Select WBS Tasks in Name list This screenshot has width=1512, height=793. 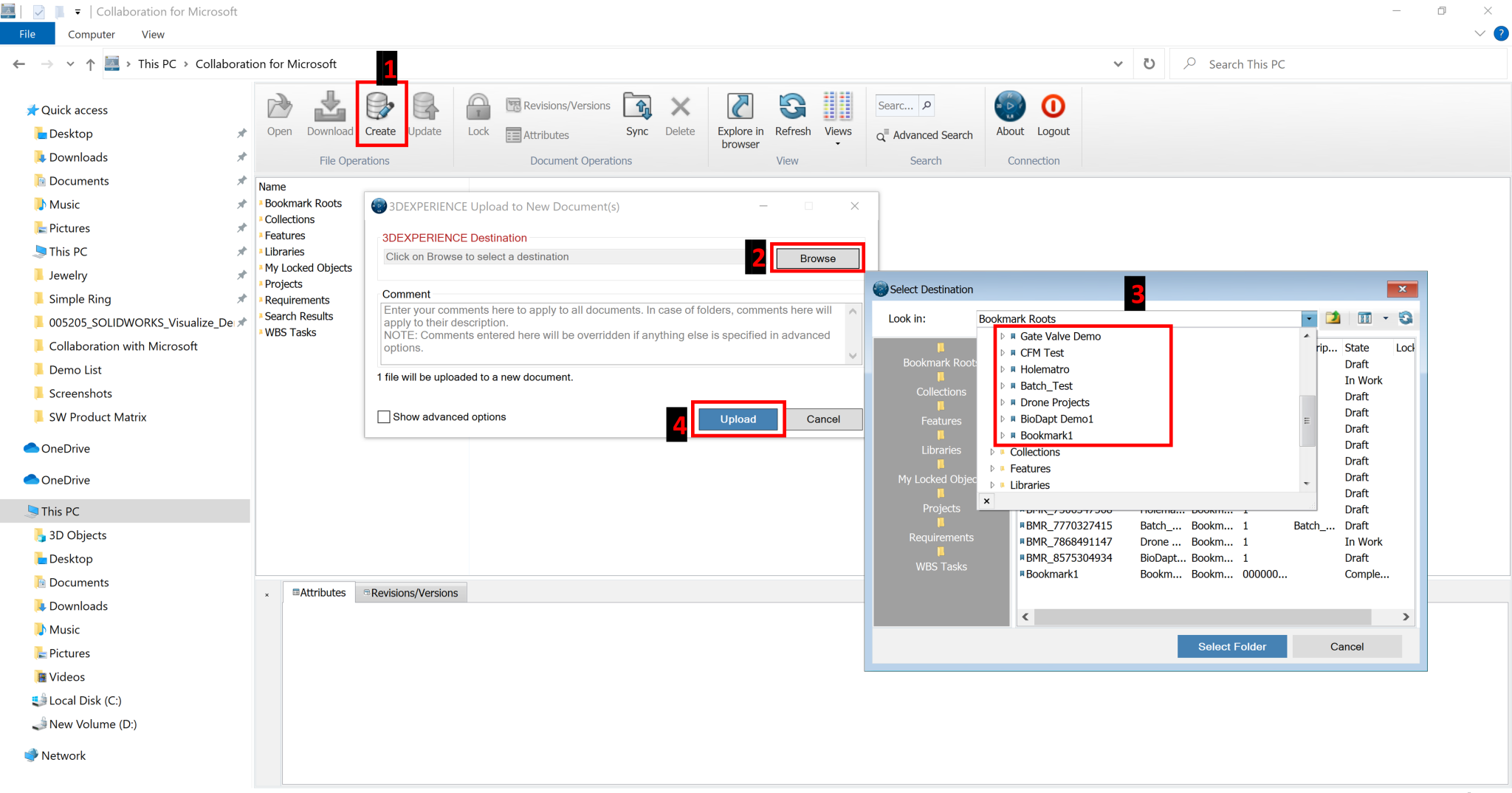[290, 332]
